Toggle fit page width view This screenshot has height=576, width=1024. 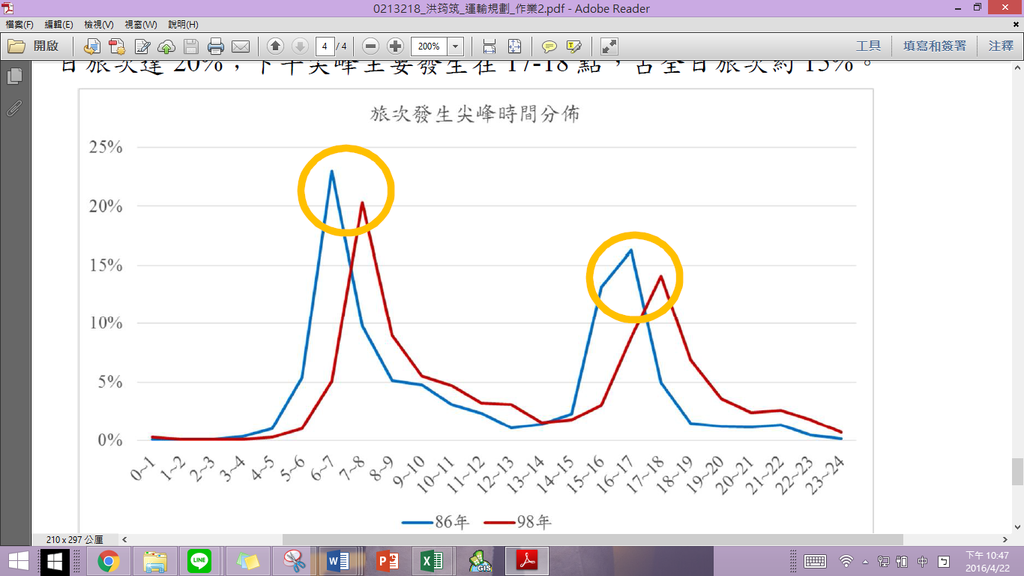tap(489, 45)
